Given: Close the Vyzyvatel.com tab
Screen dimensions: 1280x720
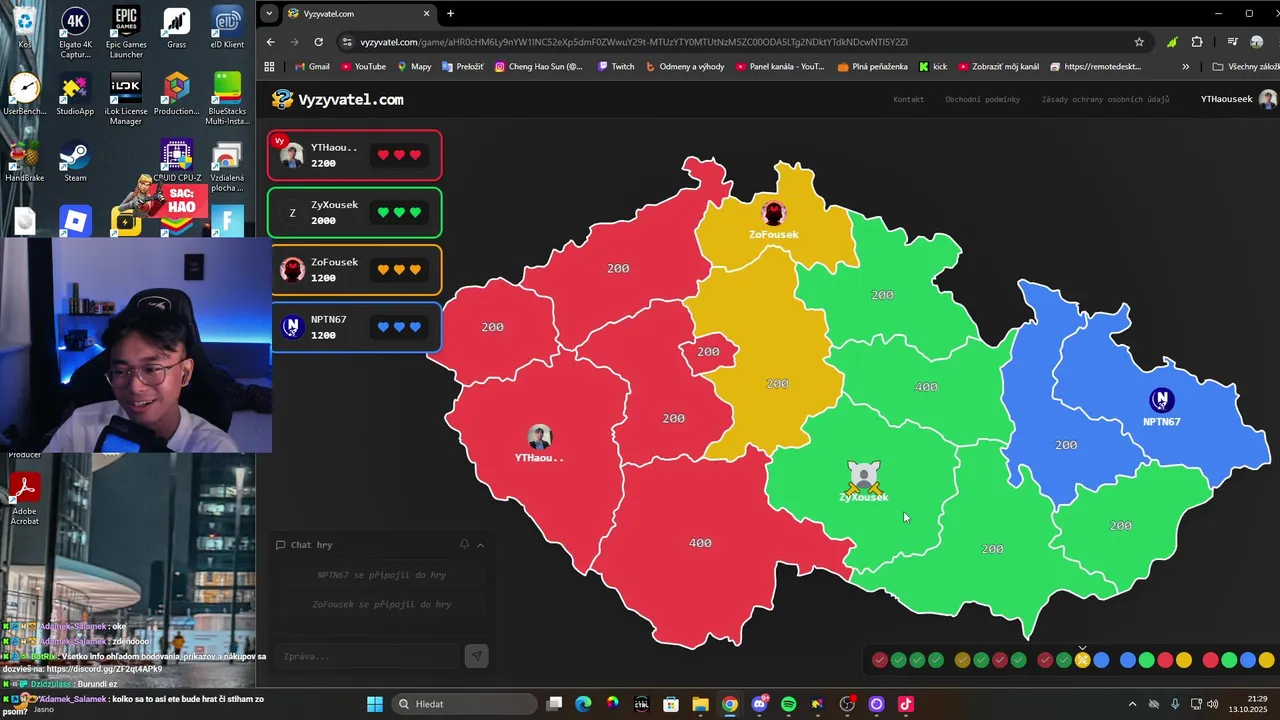Looking at the screenshot, I should [427, 14].
